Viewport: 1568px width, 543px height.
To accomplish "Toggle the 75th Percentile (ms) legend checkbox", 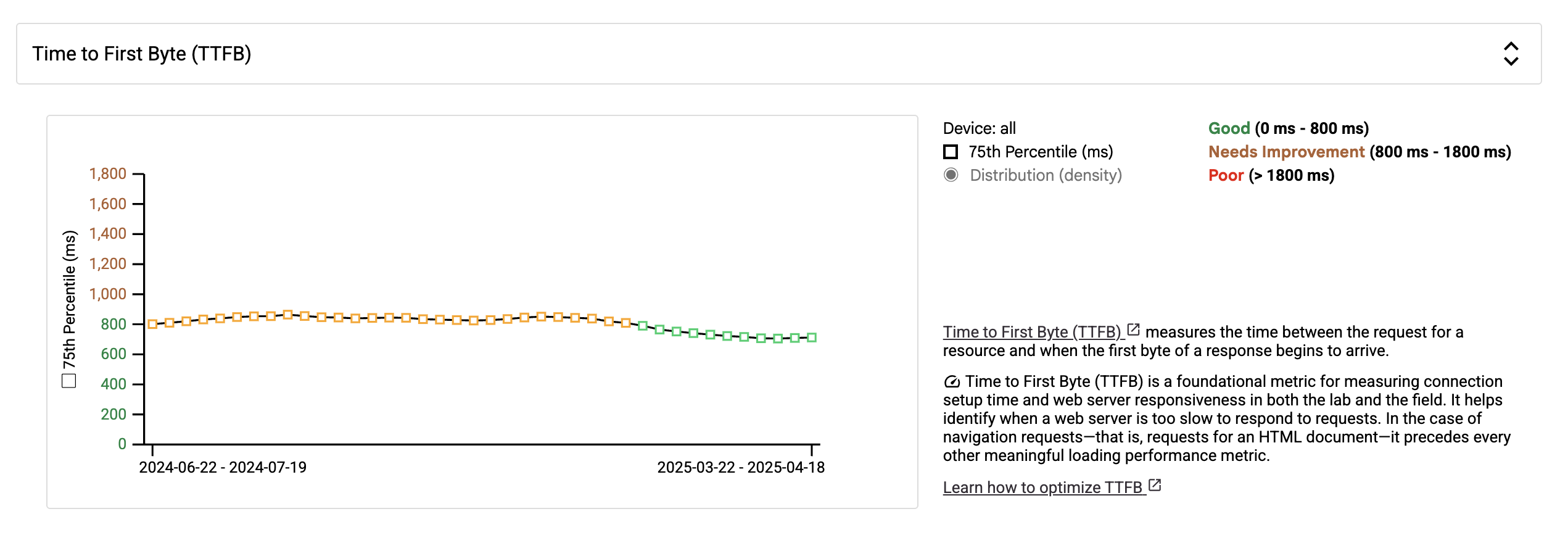I will coord(951,152).
